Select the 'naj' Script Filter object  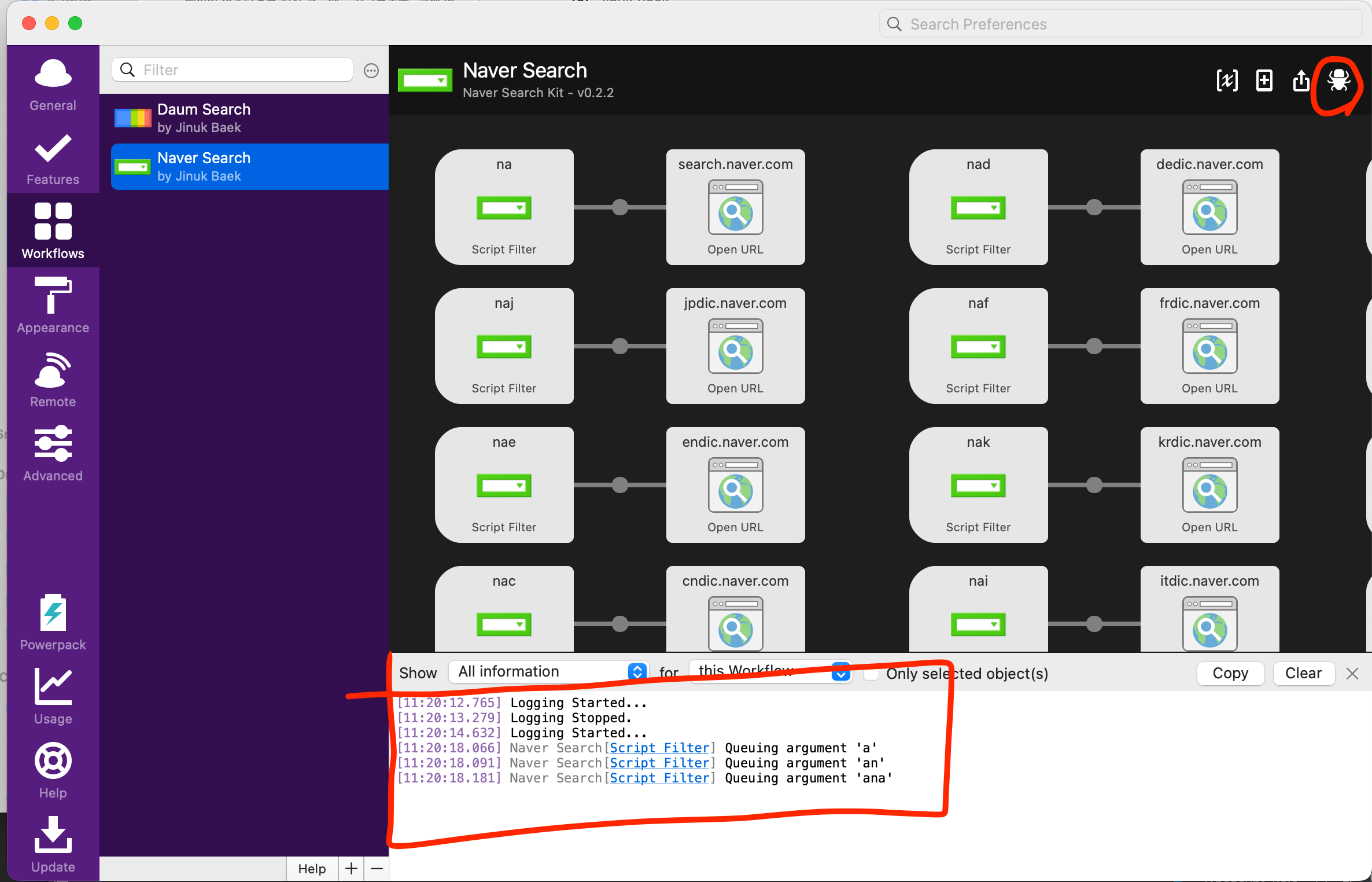click(504, 346)
